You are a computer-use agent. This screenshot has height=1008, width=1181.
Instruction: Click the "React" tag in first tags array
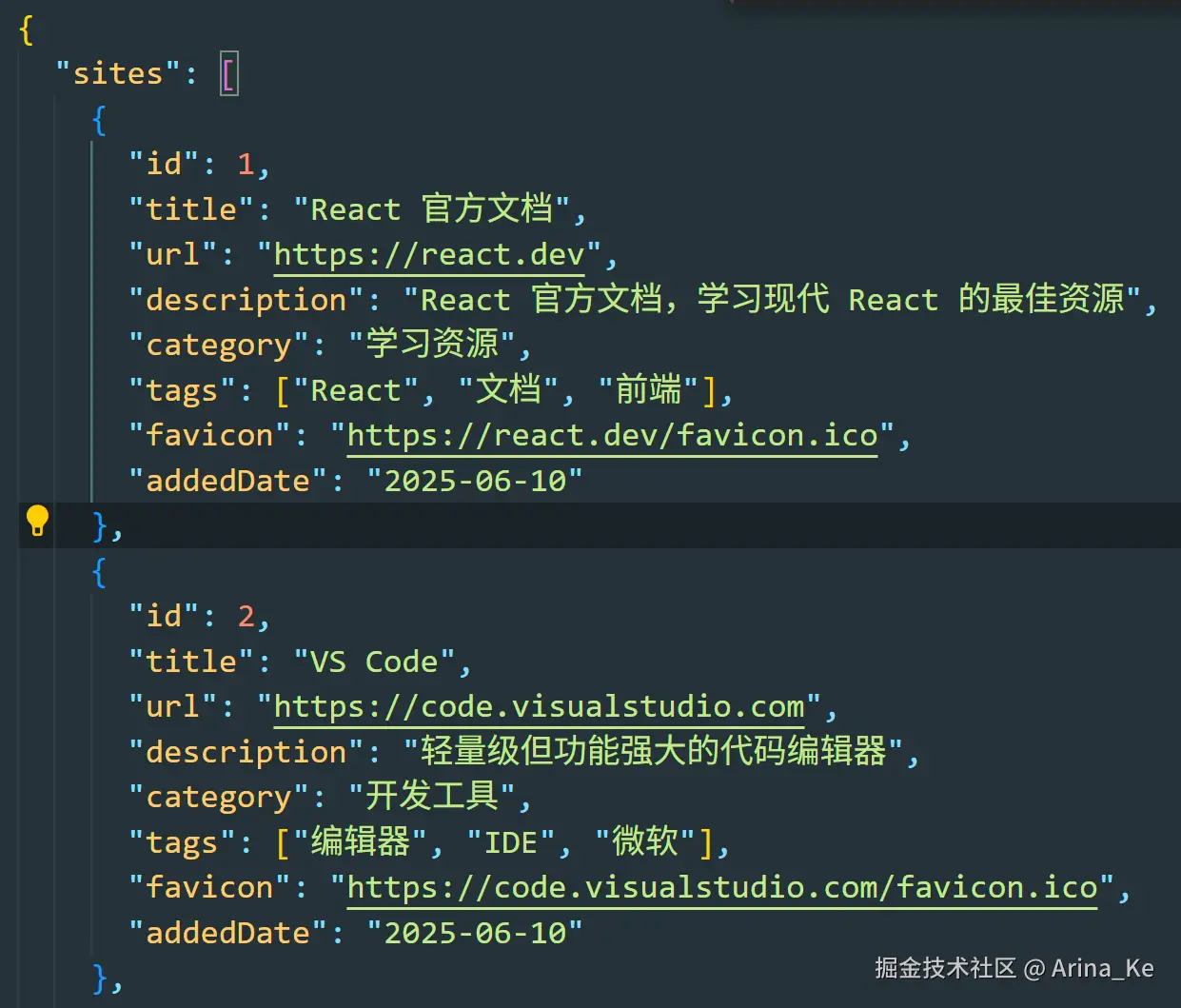pyautogui.click(x=357, y=390)
